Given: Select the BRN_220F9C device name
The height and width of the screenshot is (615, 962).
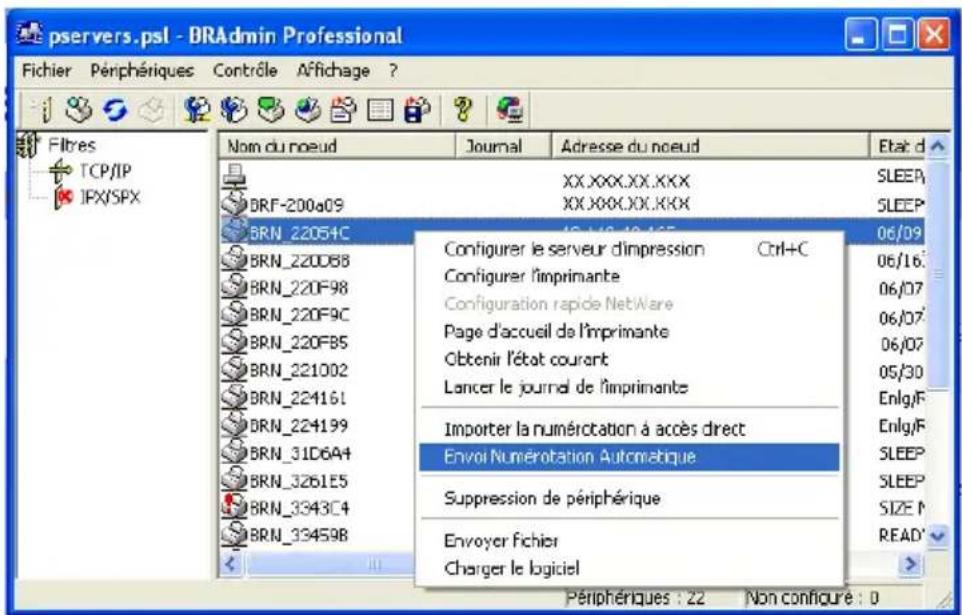Looking at the screenshot, I should click(x=299, y=315).
